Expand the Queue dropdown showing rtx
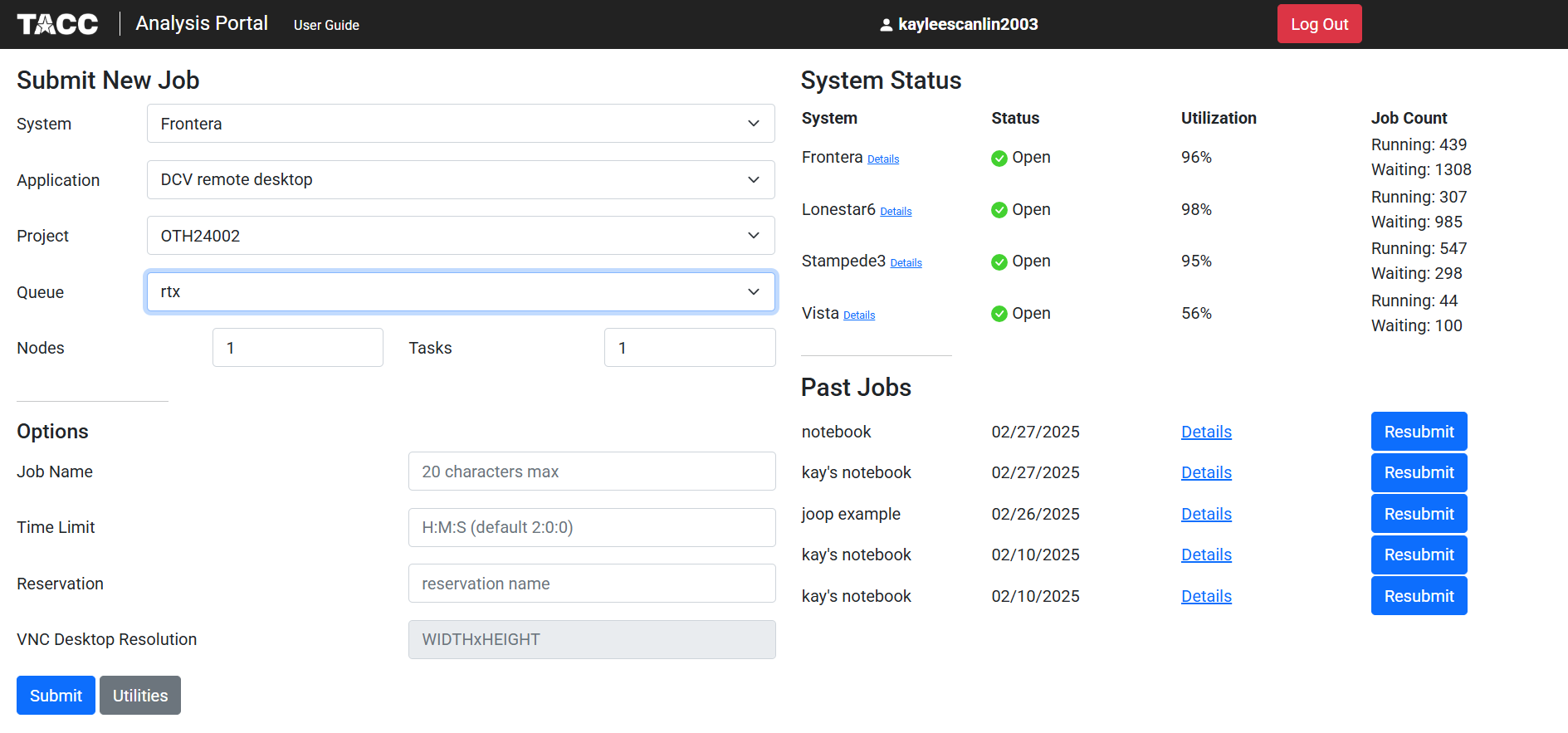This screenshot has height=733, width=1568. (461, 291)
